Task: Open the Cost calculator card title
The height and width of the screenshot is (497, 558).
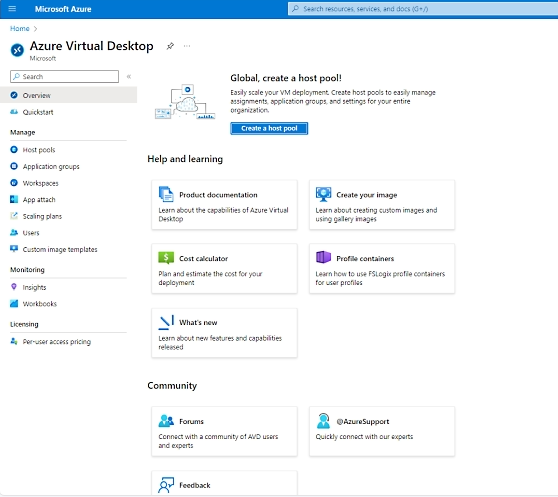Action: click(x=204, y=259)
